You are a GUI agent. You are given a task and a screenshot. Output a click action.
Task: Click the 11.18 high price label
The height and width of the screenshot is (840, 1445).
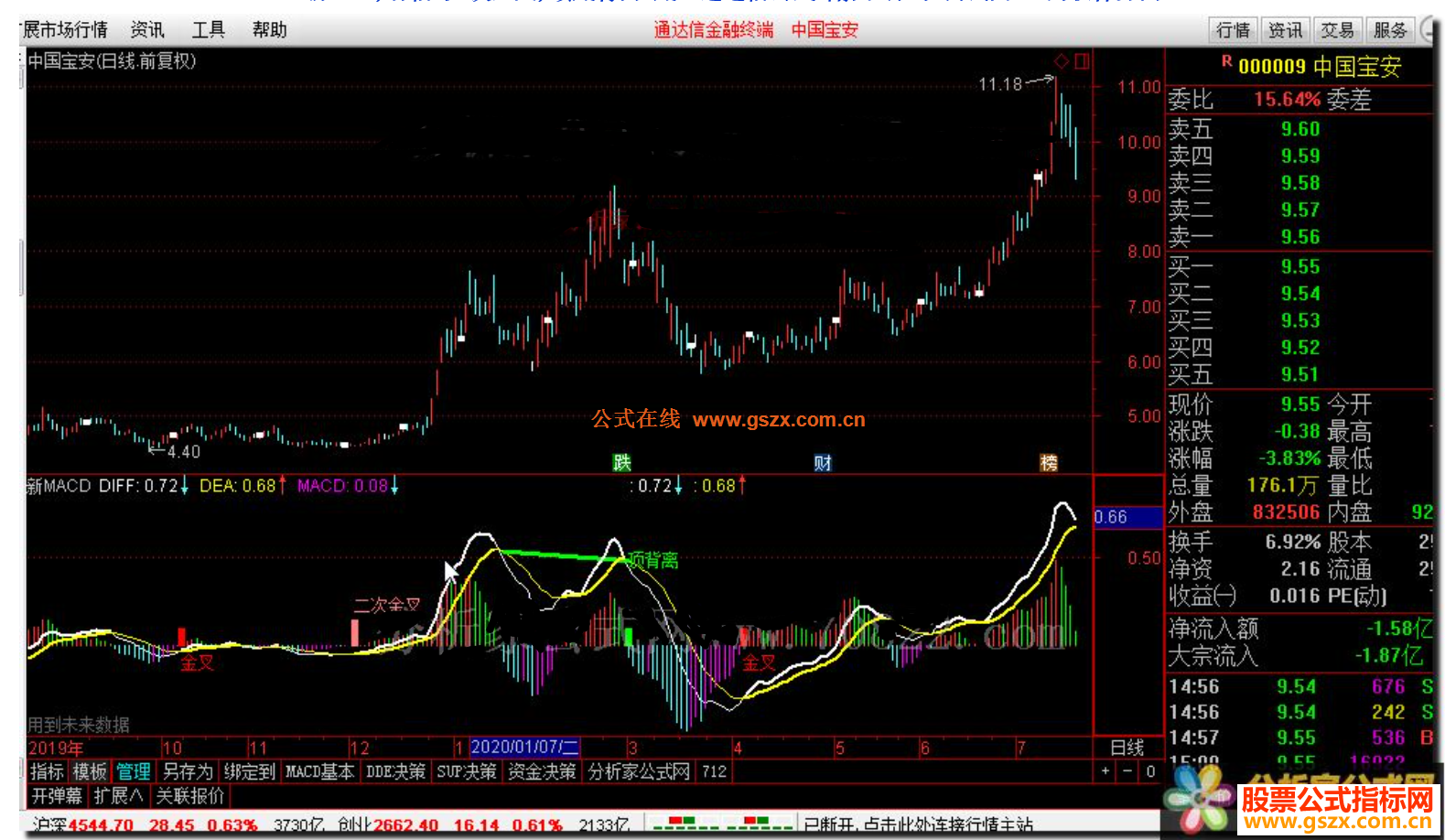click(x=999, y=84)
